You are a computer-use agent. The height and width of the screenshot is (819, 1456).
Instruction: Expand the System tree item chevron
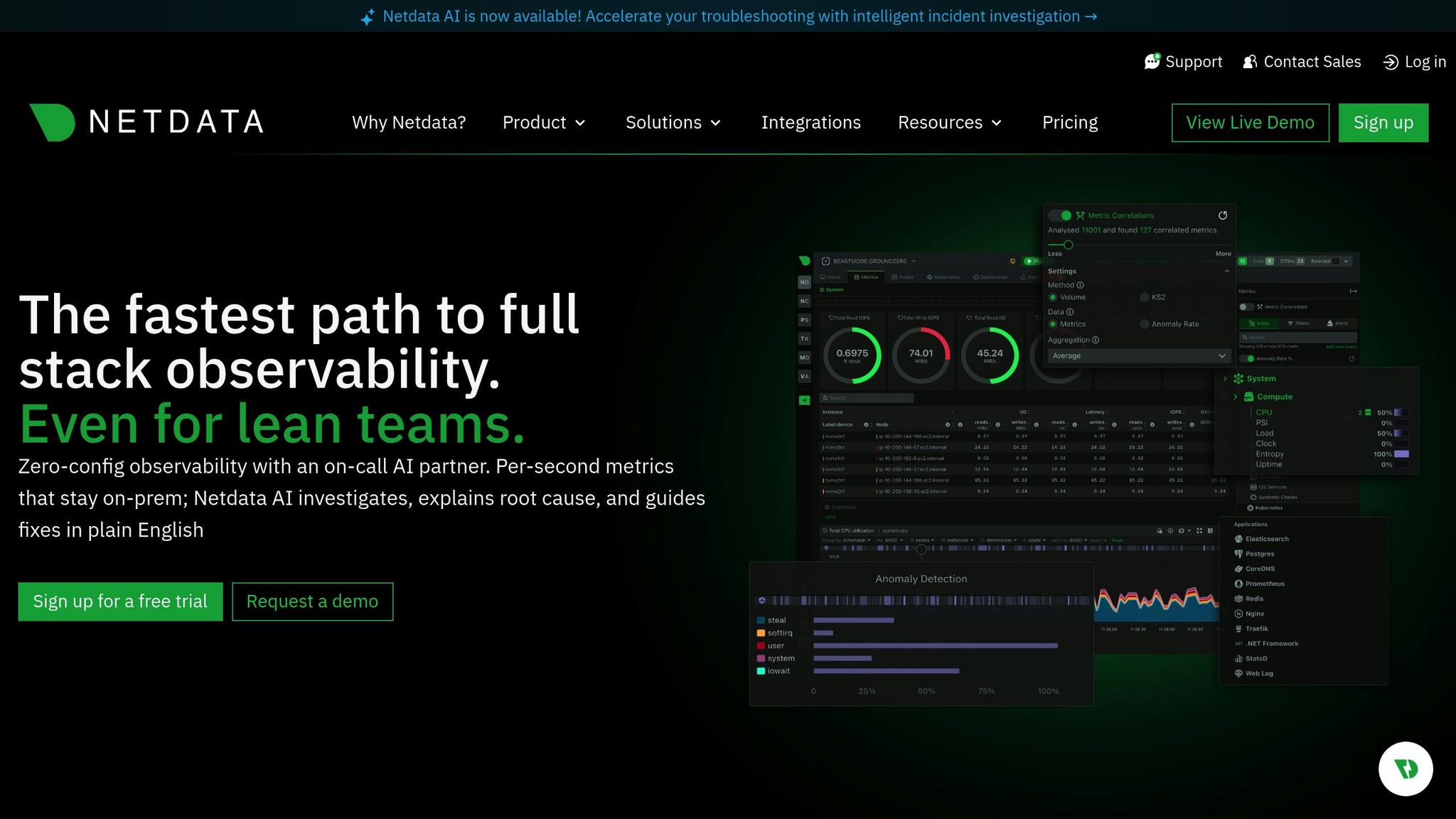(x=1225, y=379)
